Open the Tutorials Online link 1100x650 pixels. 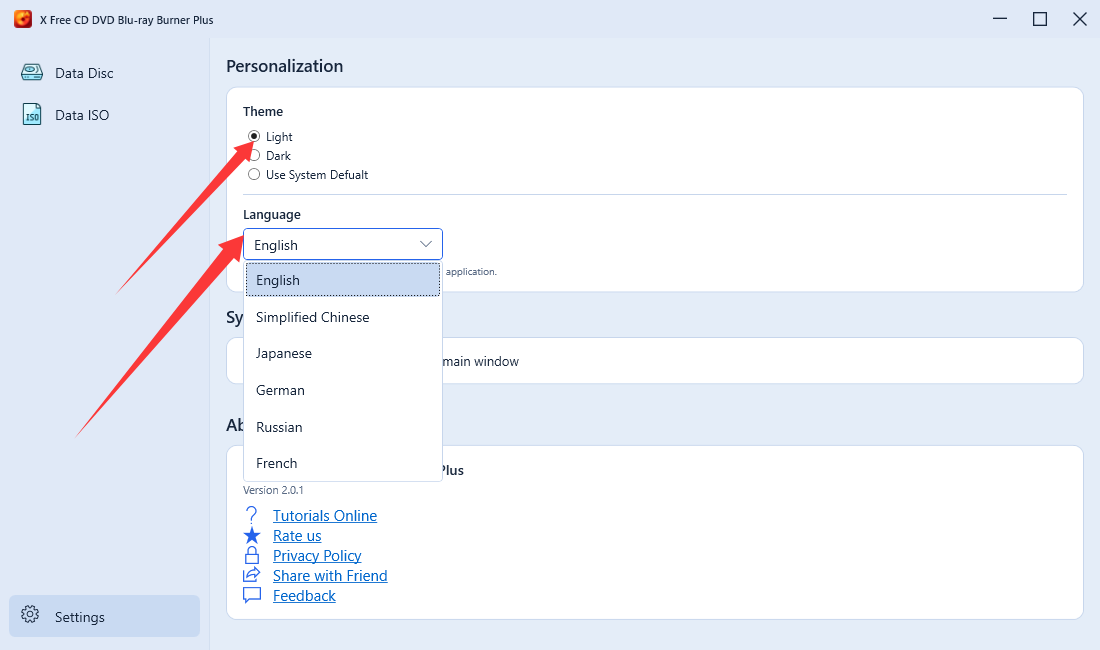pyautogui.click(x=325, y=515)
